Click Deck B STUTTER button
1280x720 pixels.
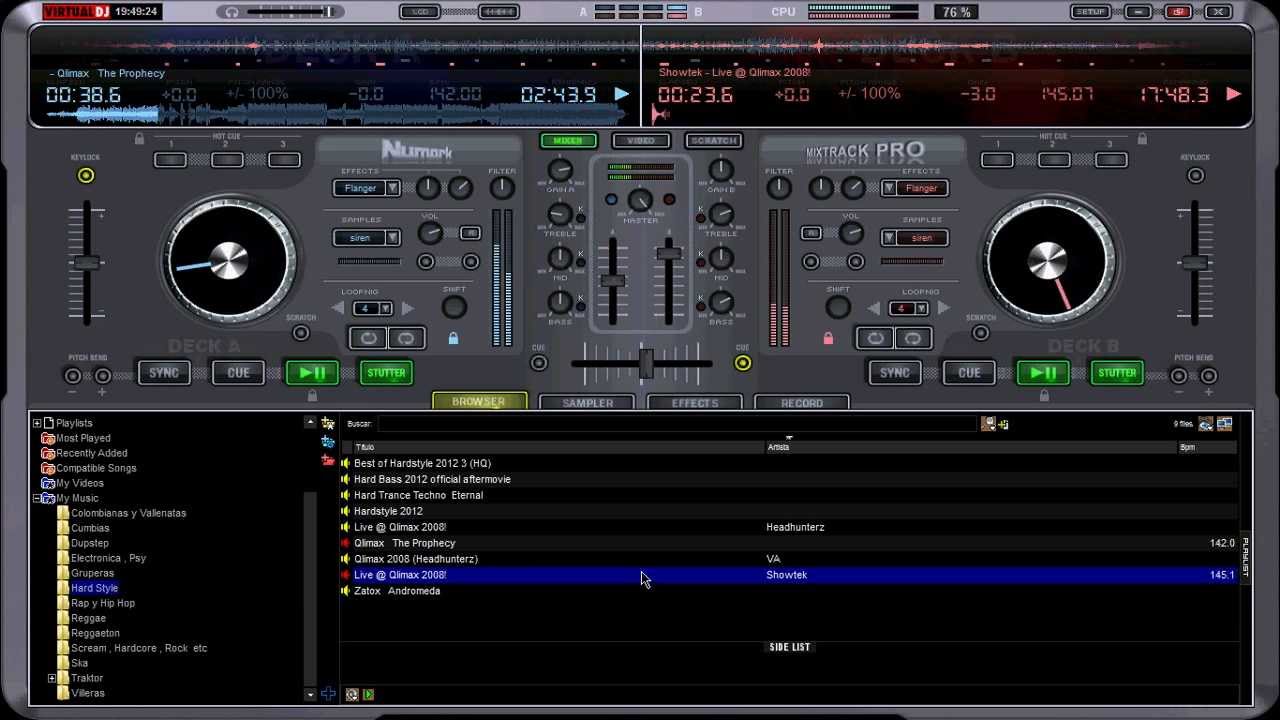[1117, 373]
